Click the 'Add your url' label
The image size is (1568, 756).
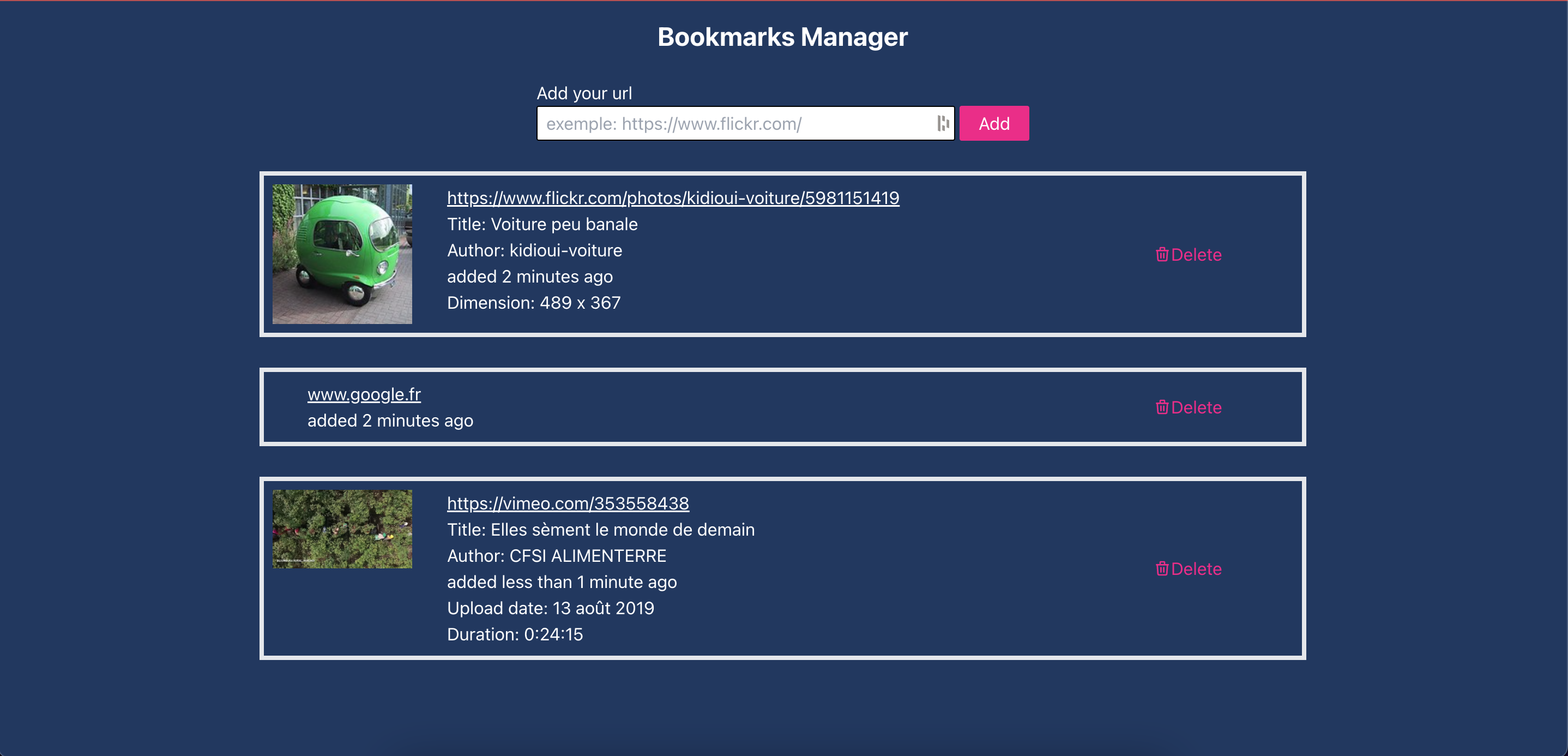coord(584,93)
